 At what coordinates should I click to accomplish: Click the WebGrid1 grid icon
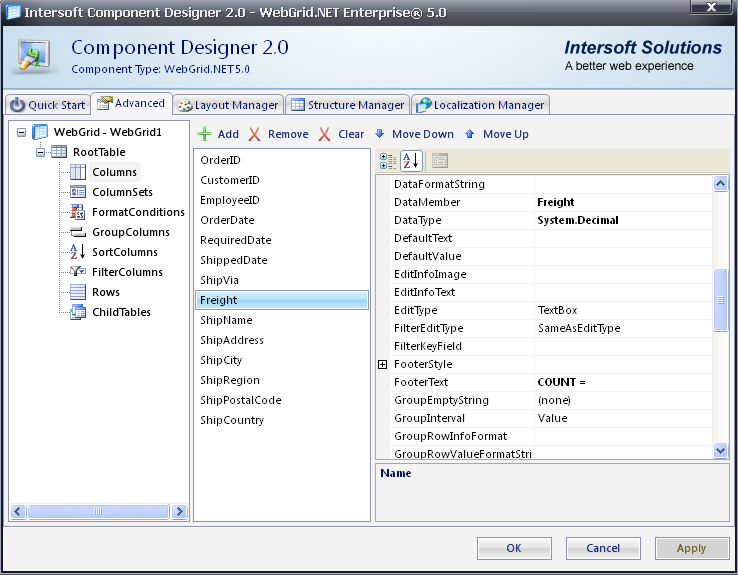pyautogui.click(x=40, y=132)
